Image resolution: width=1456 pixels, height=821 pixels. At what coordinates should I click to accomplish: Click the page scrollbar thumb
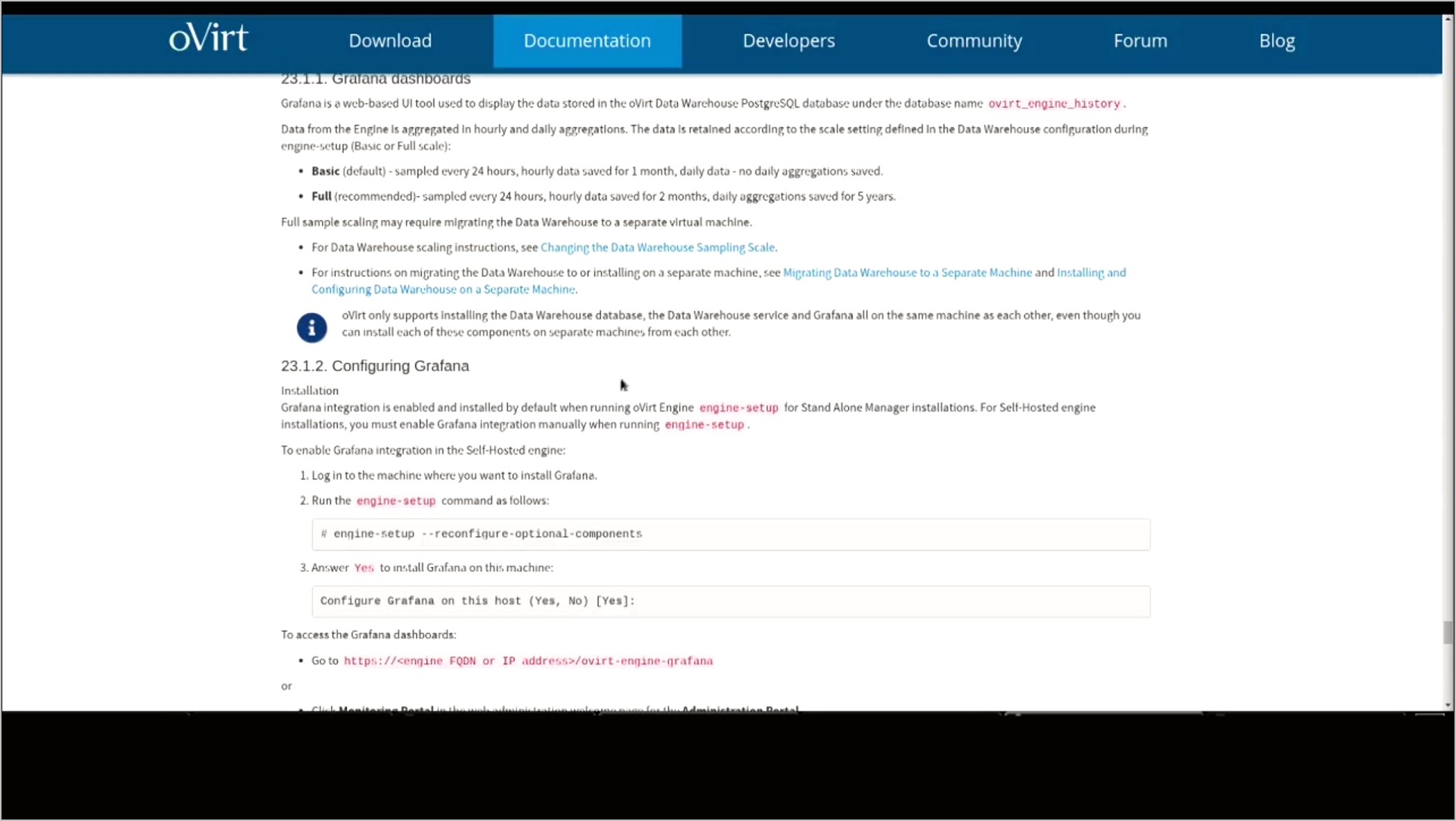click(1448, 632)
